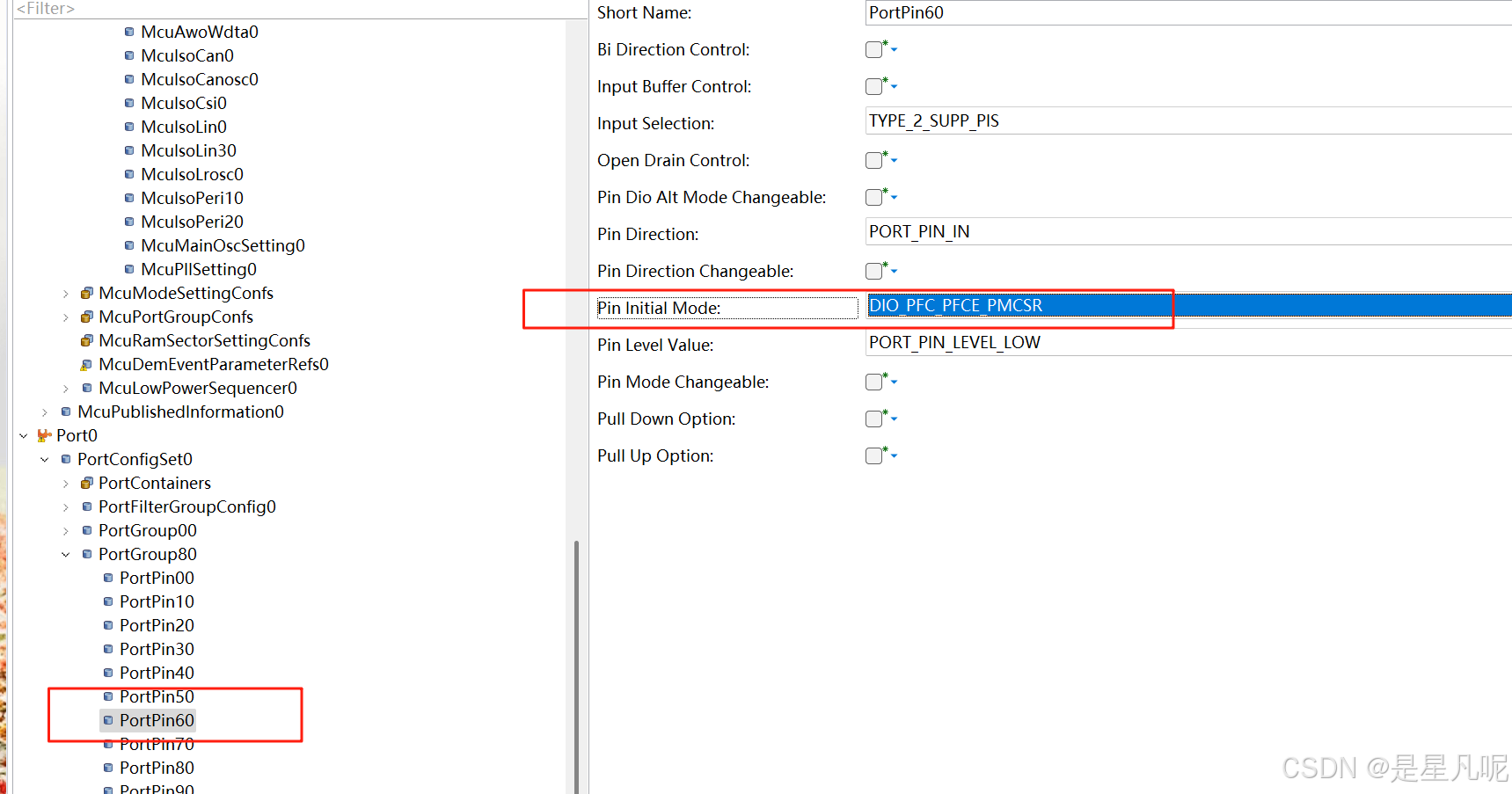This screenshot has width=1512, height=794.
Task: Click the McuIsoPeri10 node icon
Action: coord(129,198)
